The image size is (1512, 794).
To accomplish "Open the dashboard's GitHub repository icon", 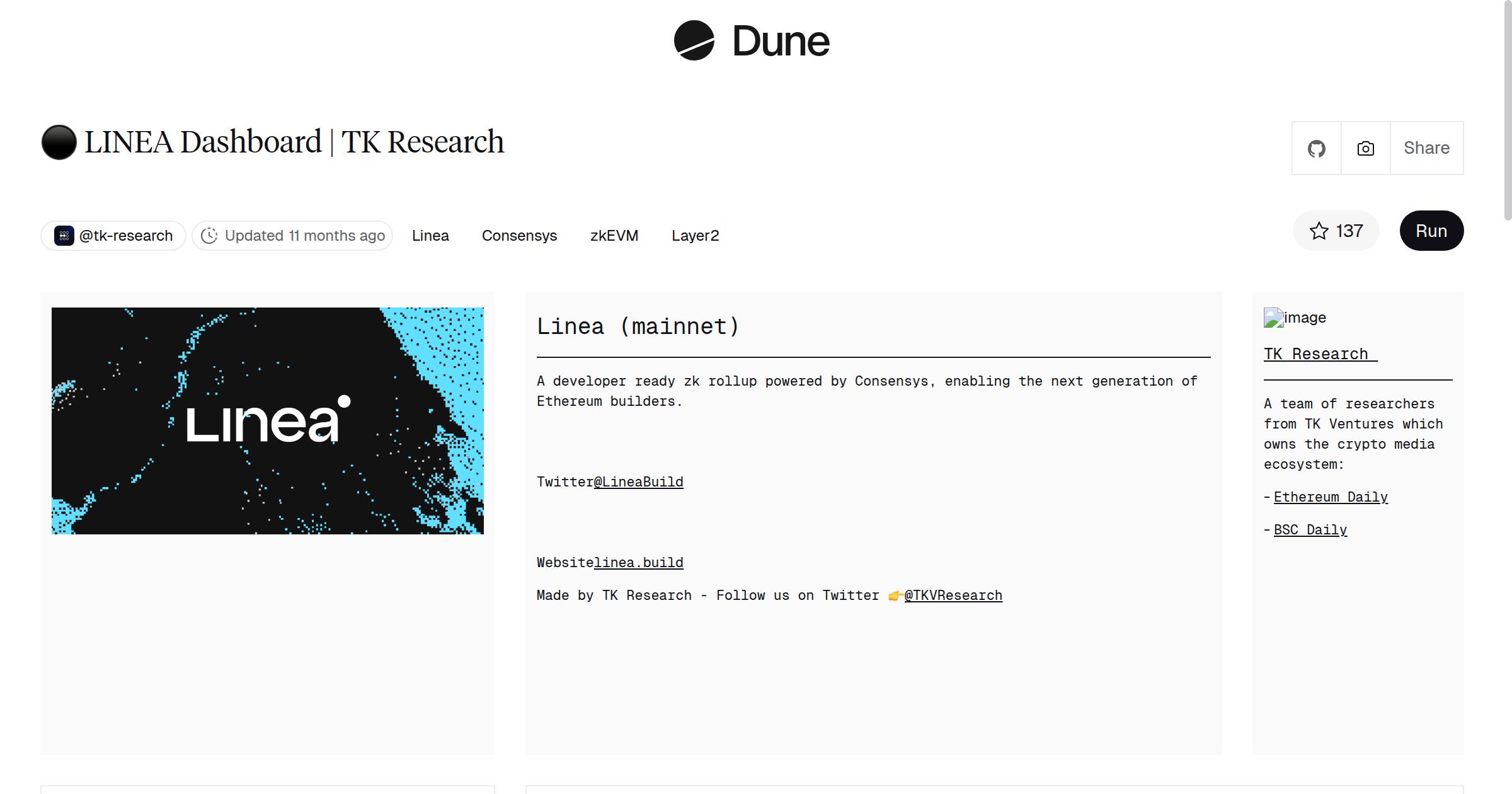I will (1316, 148).
